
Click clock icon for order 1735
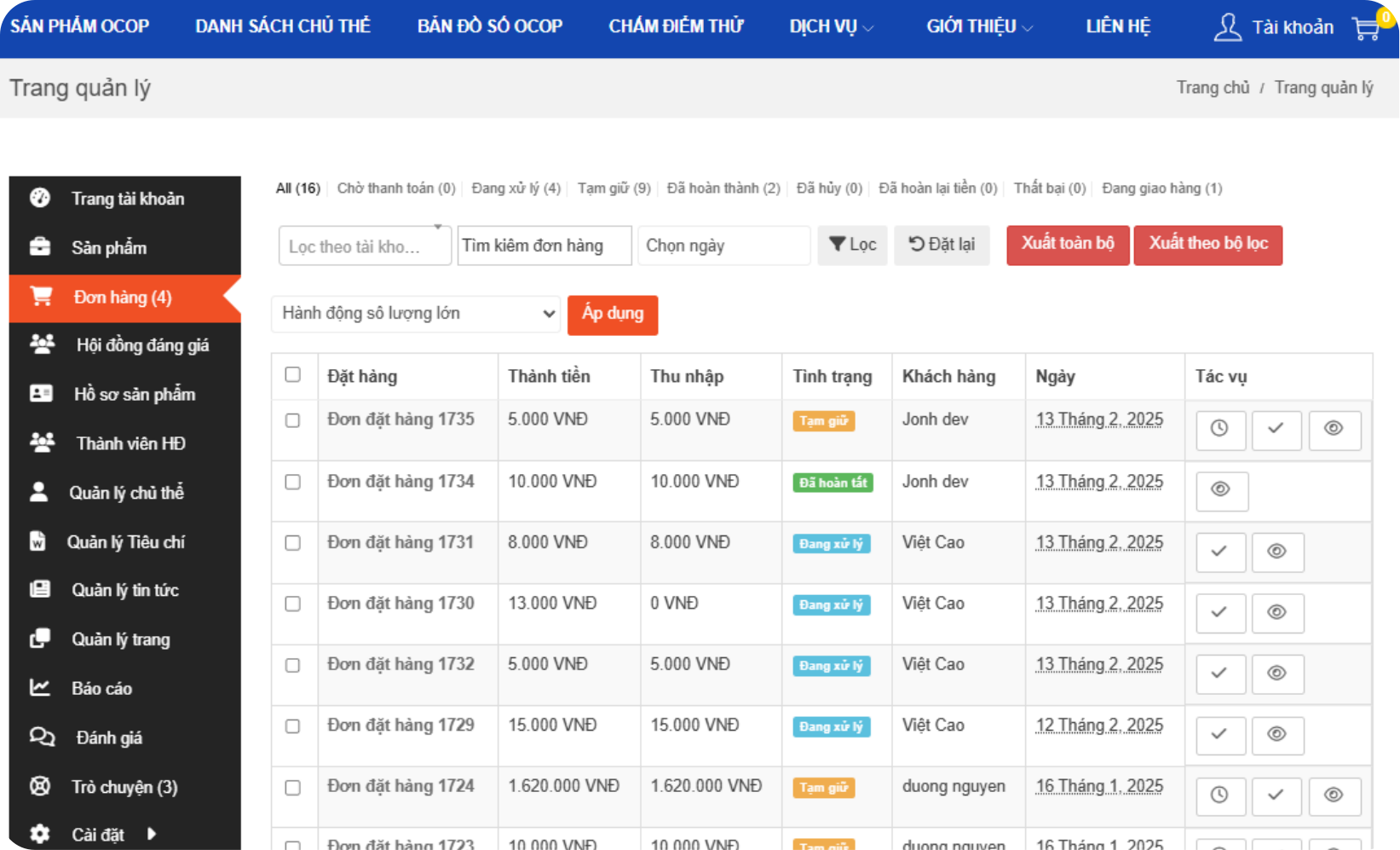[1219, 429]
